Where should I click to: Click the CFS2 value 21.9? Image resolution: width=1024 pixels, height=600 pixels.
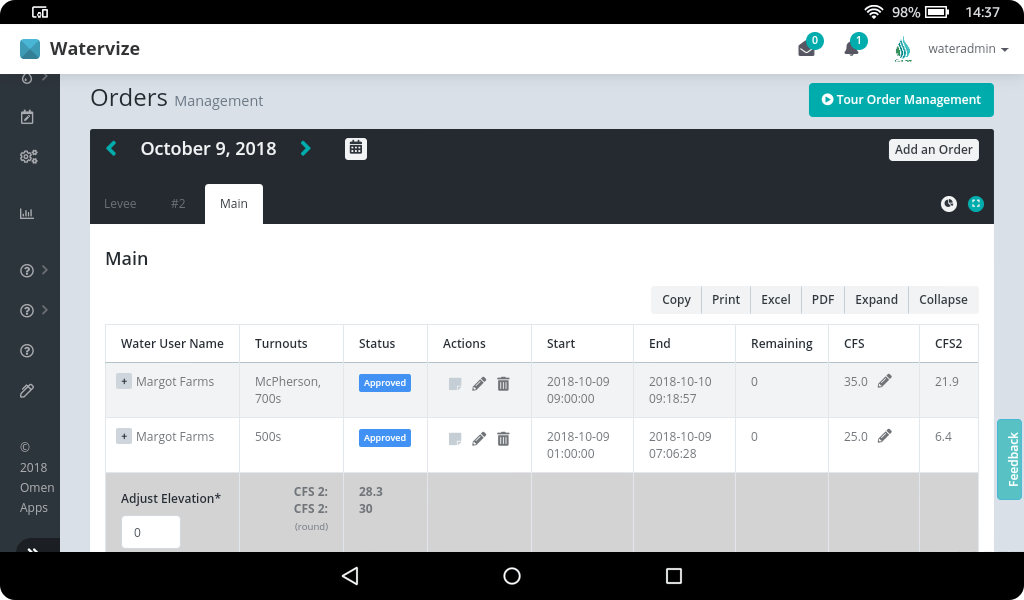[946, 382]
